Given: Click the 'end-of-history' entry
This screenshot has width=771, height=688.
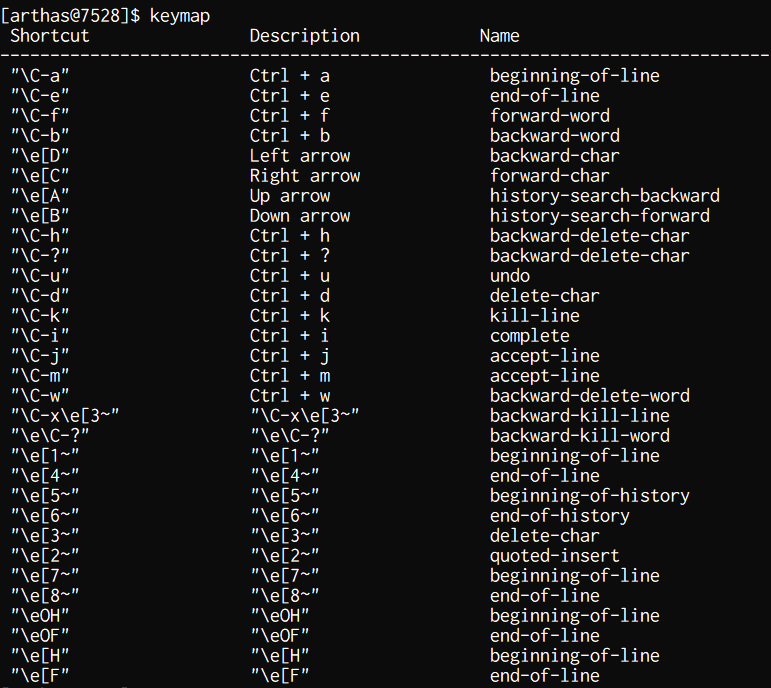Looking at the screenshot, I should tap(559, 515).
